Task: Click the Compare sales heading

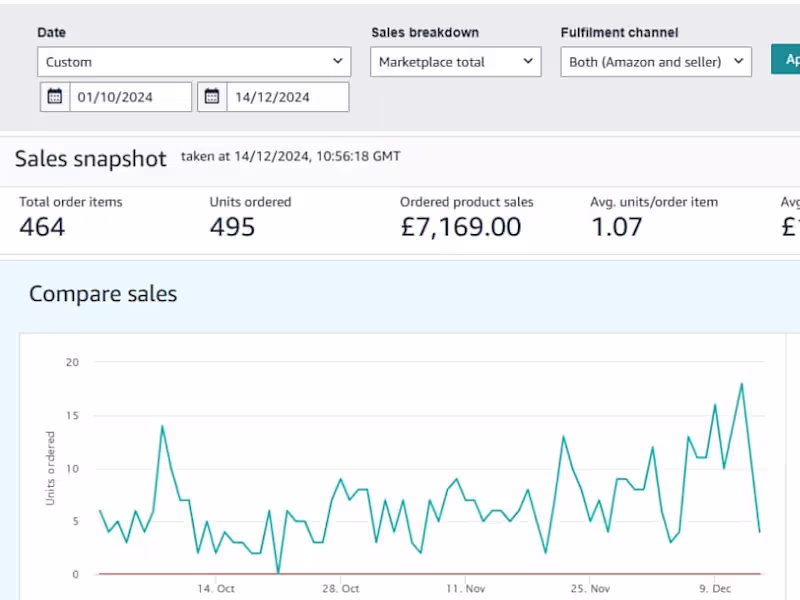Action: pyautogui.click(x=103, y=294)
